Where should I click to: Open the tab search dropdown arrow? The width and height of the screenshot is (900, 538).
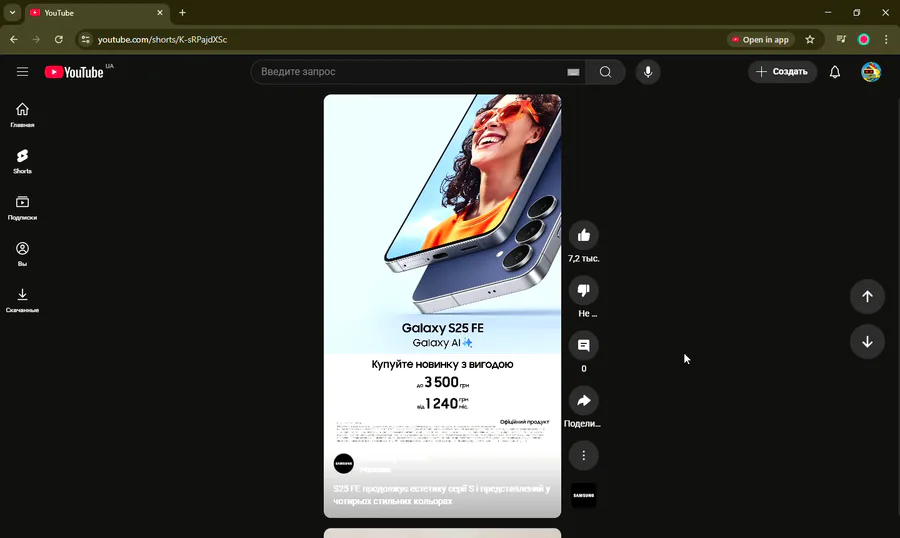(x=12, y=13)
